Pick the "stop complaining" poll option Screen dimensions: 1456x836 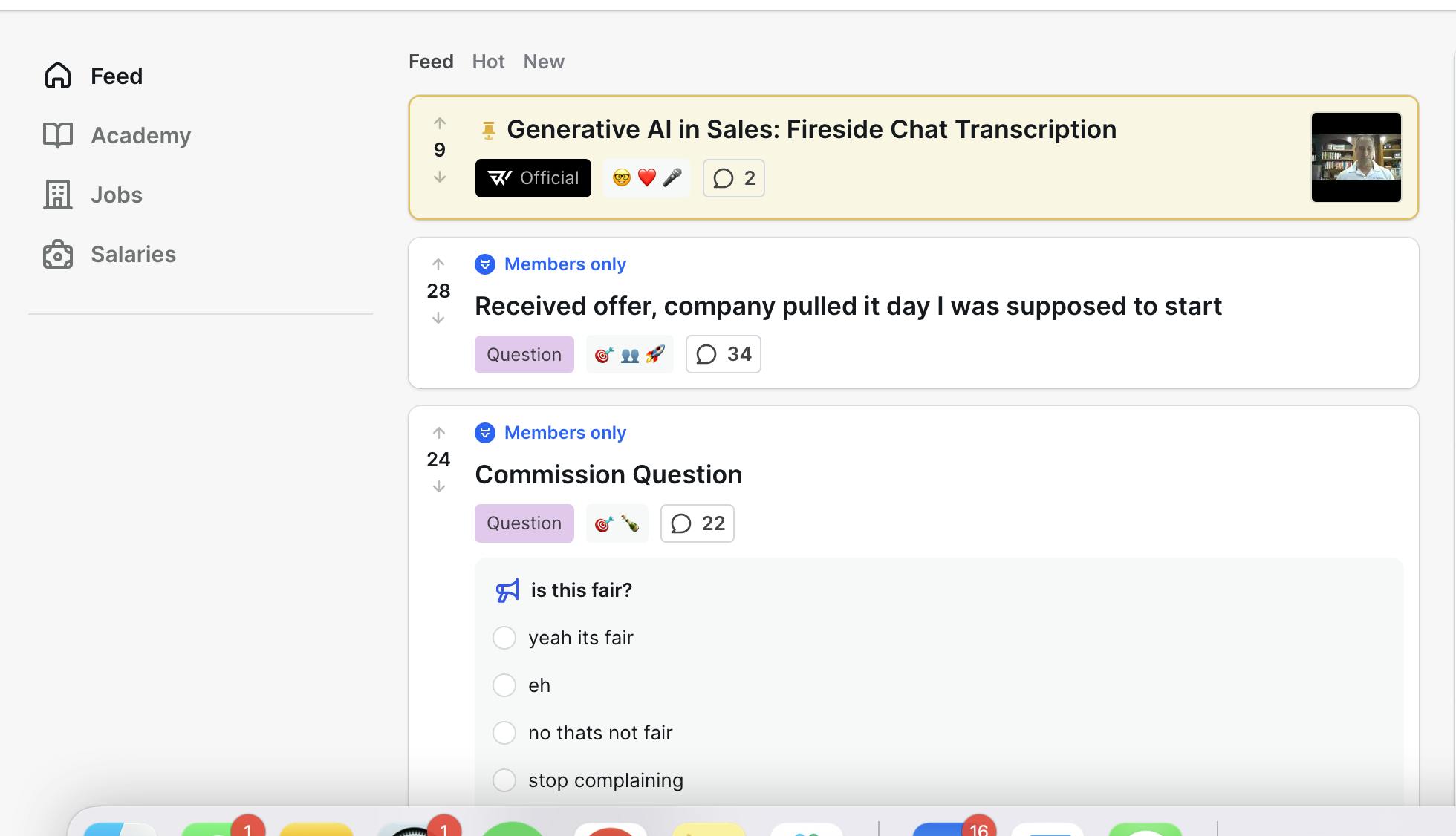click(504, 780)
